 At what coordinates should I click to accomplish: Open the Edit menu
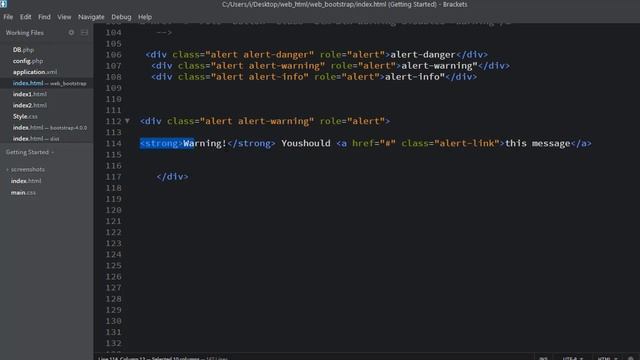[x=25, y=17]
